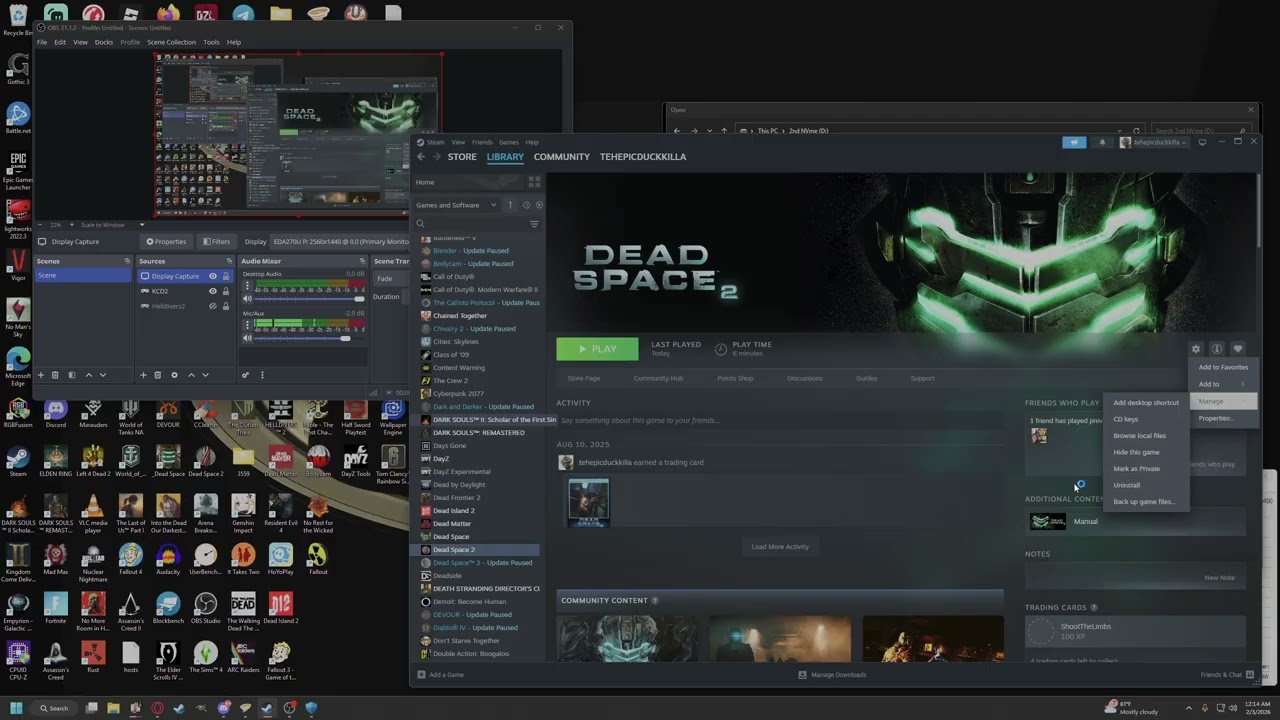Expand the Add to submenu
This screenshot has height=720, width=1280.
pyautogui.click(x=1222, y=384)
